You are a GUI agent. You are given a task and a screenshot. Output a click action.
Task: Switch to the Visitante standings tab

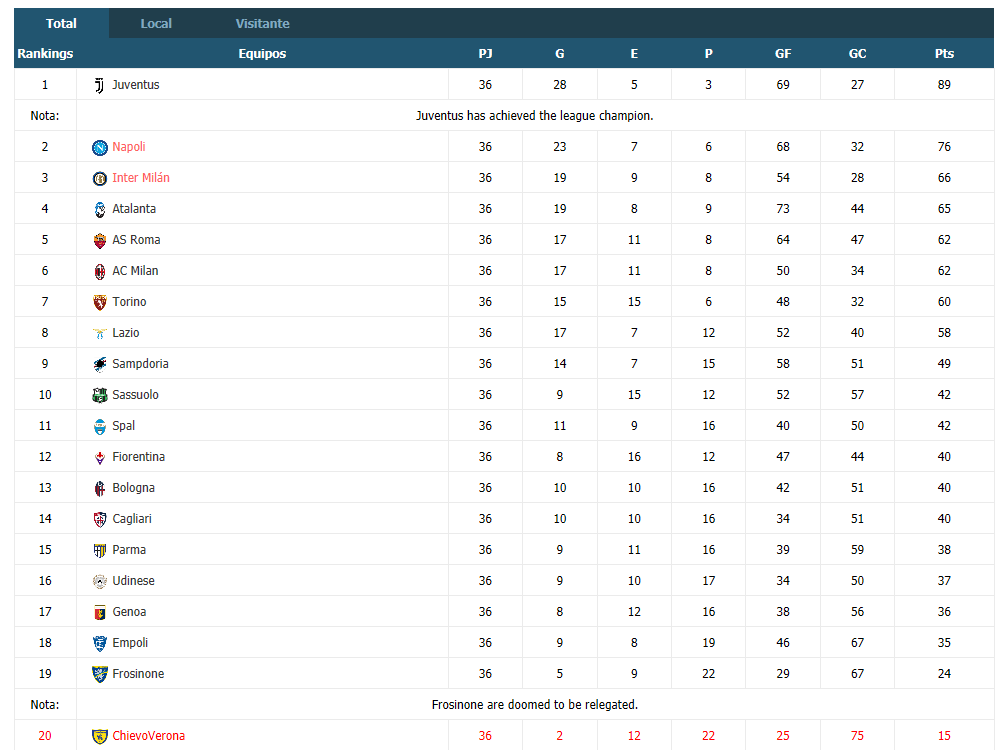pyautogui.click(x=262, y=24)
